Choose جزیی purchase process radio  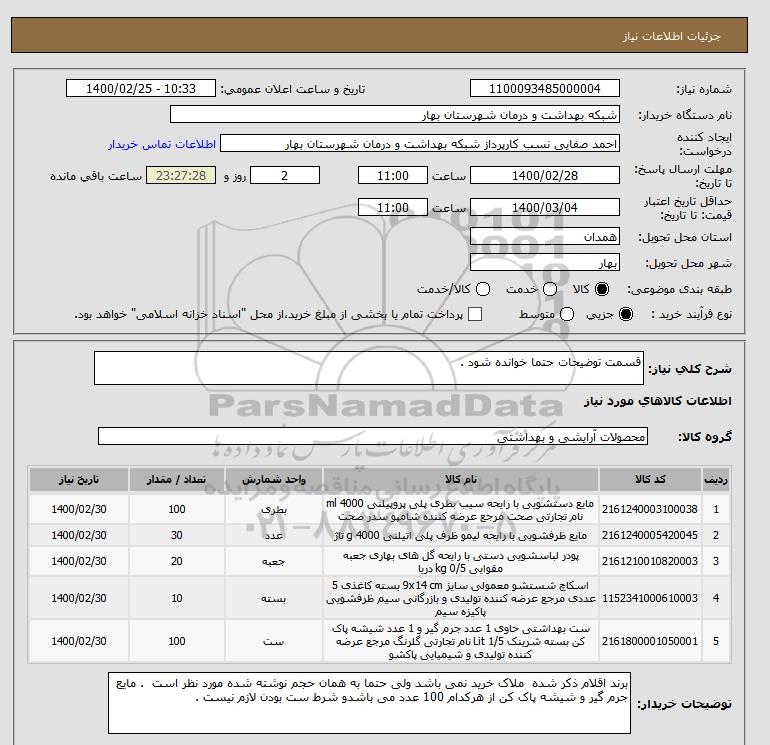point(626,314)
